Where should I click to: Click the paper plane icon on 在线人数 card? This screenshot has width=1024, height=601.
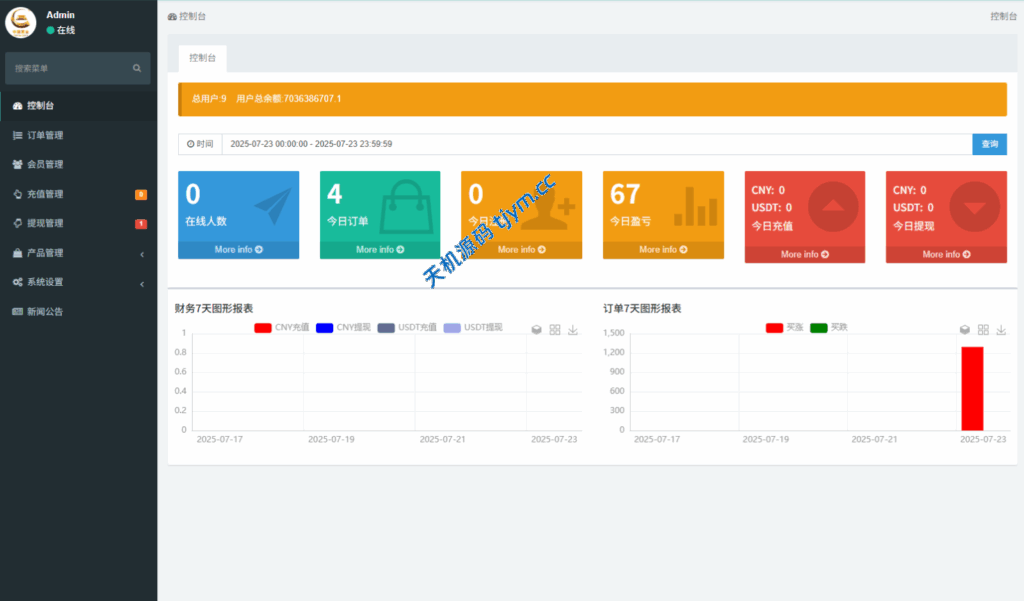(x=272, y=206)
